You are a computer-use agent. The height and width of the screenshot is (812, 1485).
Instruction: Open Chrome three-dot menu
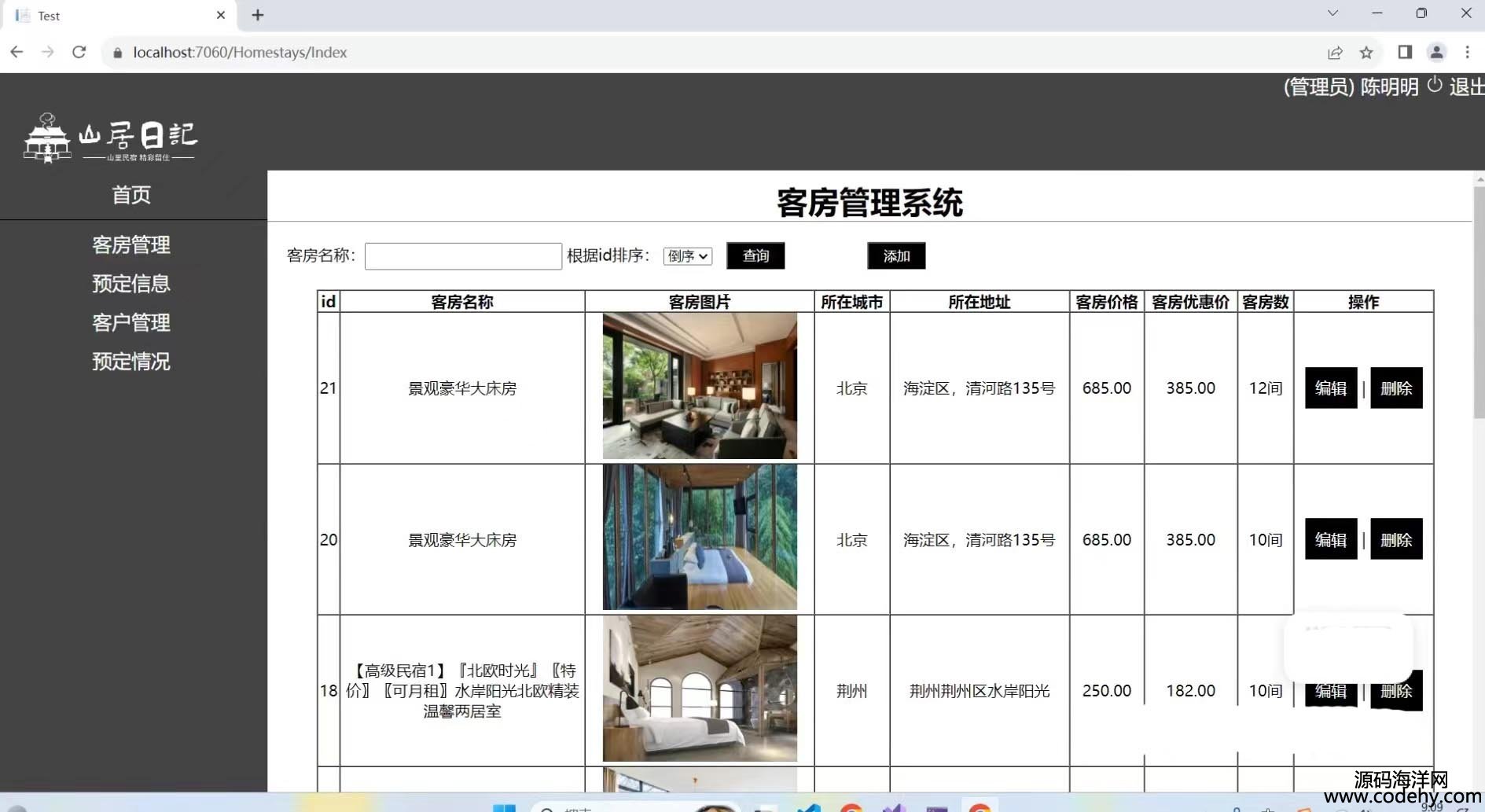(1467, 52)
